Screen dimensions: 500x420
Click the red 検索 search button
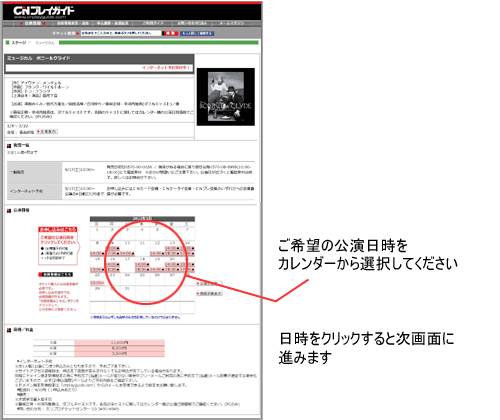(x=171, y=33)
